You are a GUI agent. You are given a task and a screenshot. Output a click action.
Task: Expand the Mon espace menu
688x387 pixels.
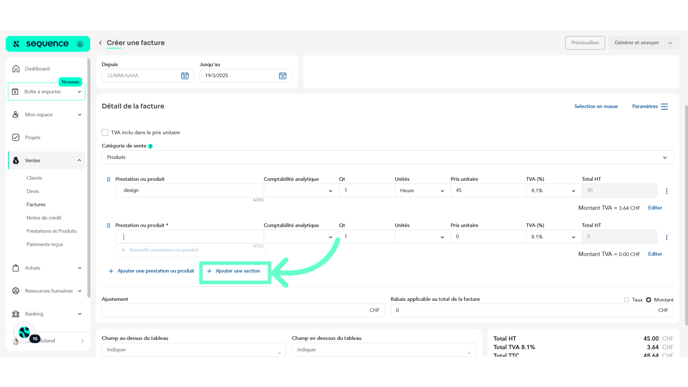79,115
